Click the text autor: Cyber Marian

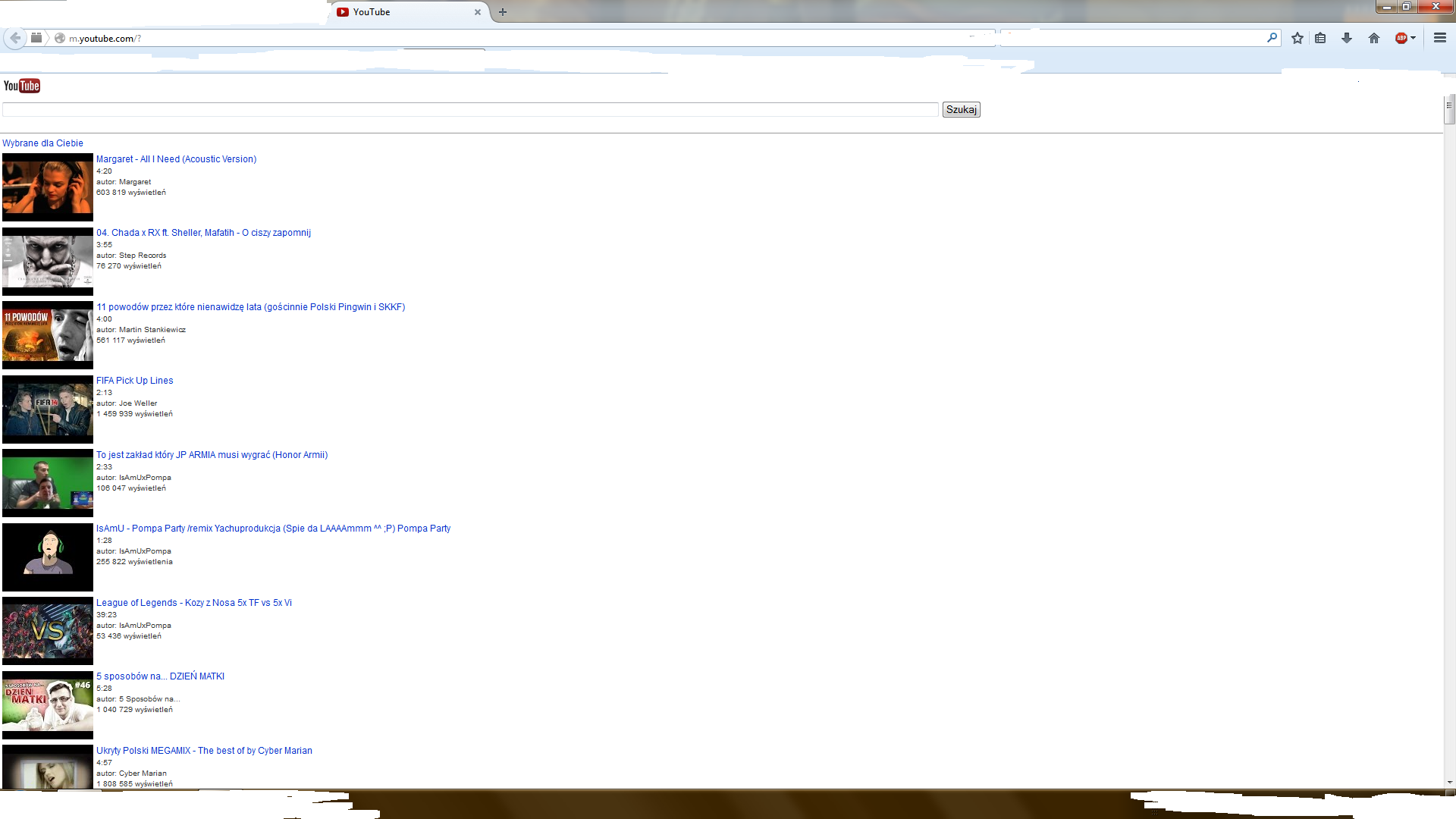(131, 773)
